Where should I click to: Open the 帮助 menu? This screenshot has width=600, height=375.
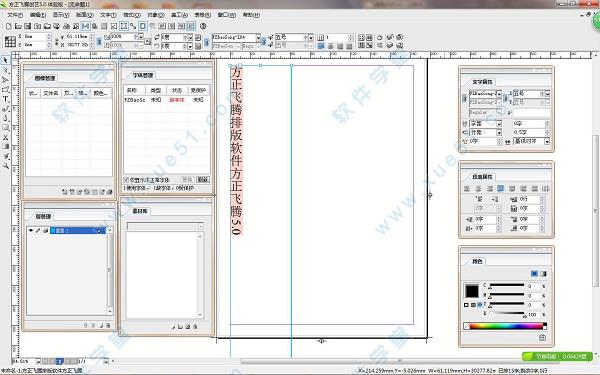point(251,15)
